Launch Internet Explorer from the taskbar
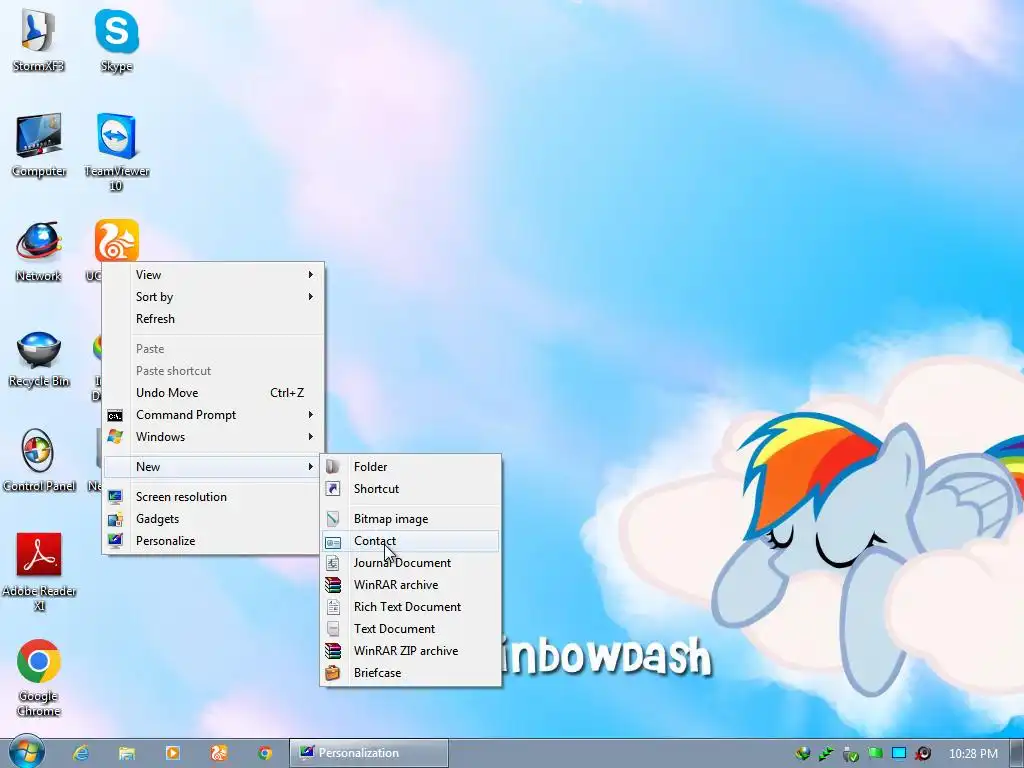Image resolution: width=1024 pixels, height=768 pixels. click(x=81, y=753)
